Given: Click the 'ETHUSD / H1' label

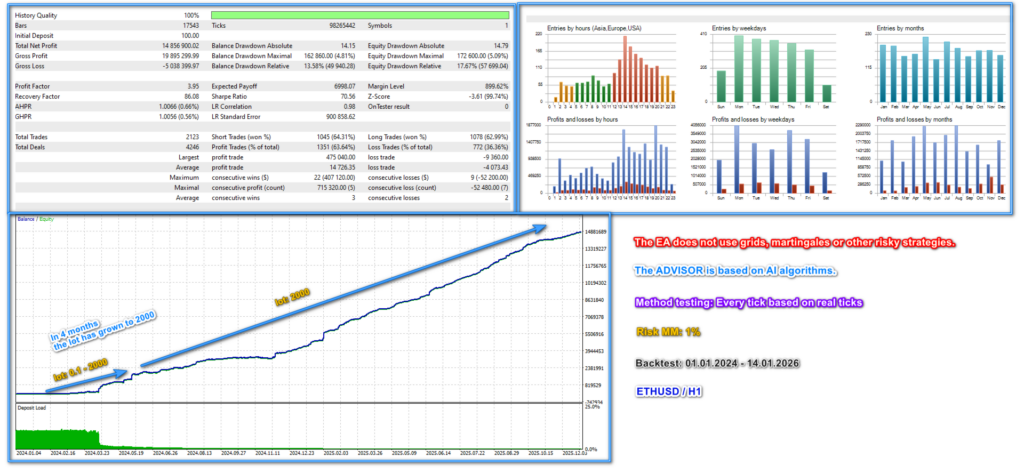Looking at the screenshot, I should [x=669, y=392].
